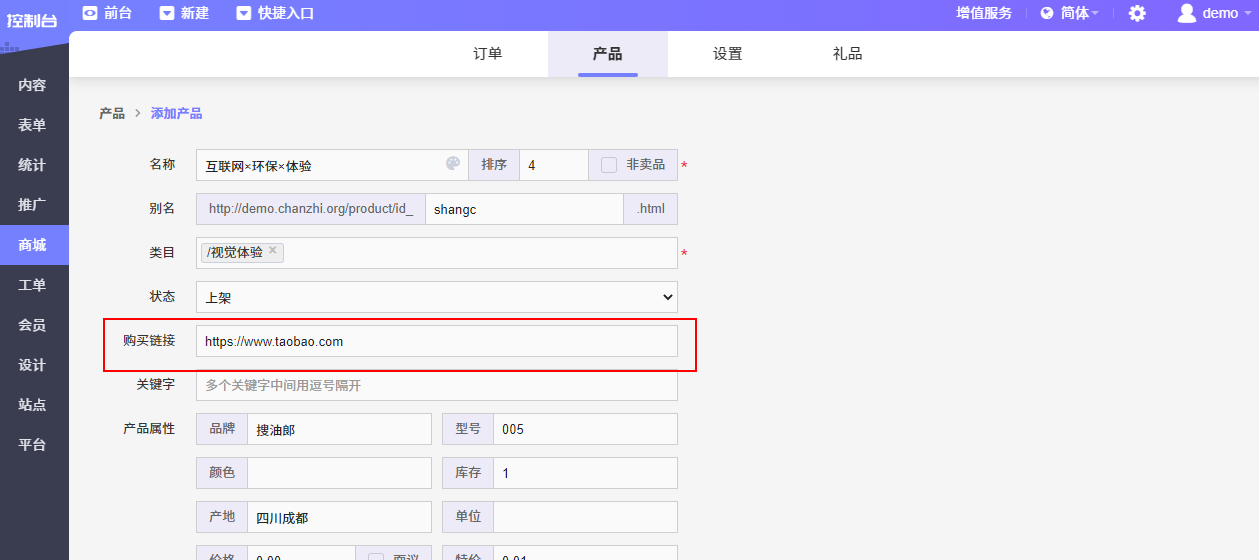Open the 类目 category selector
Image resolution: width=1259 pixels, height=560 pixels.
(480, 253)
